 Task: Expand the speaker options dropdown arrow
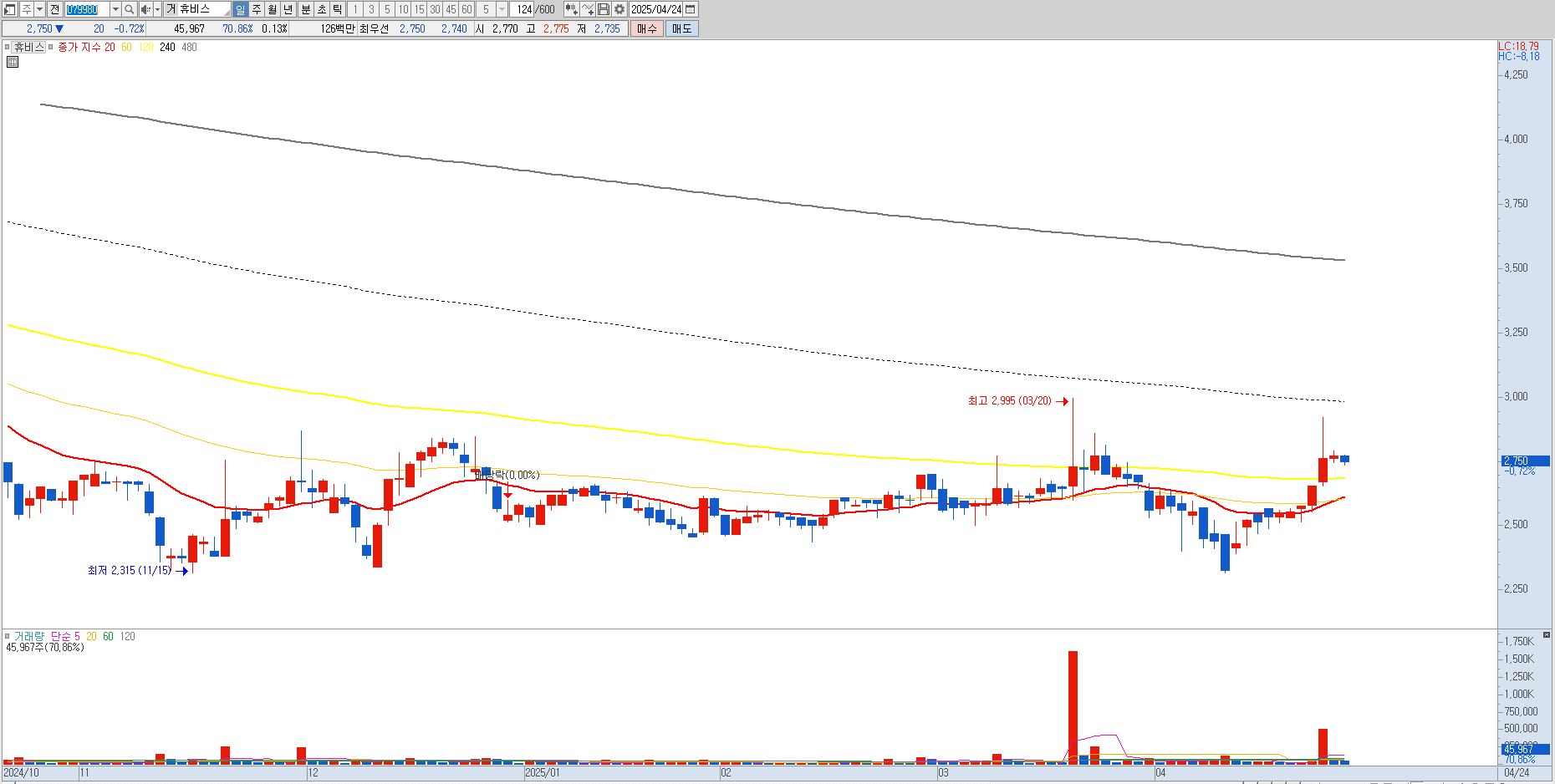pos(157,9)
